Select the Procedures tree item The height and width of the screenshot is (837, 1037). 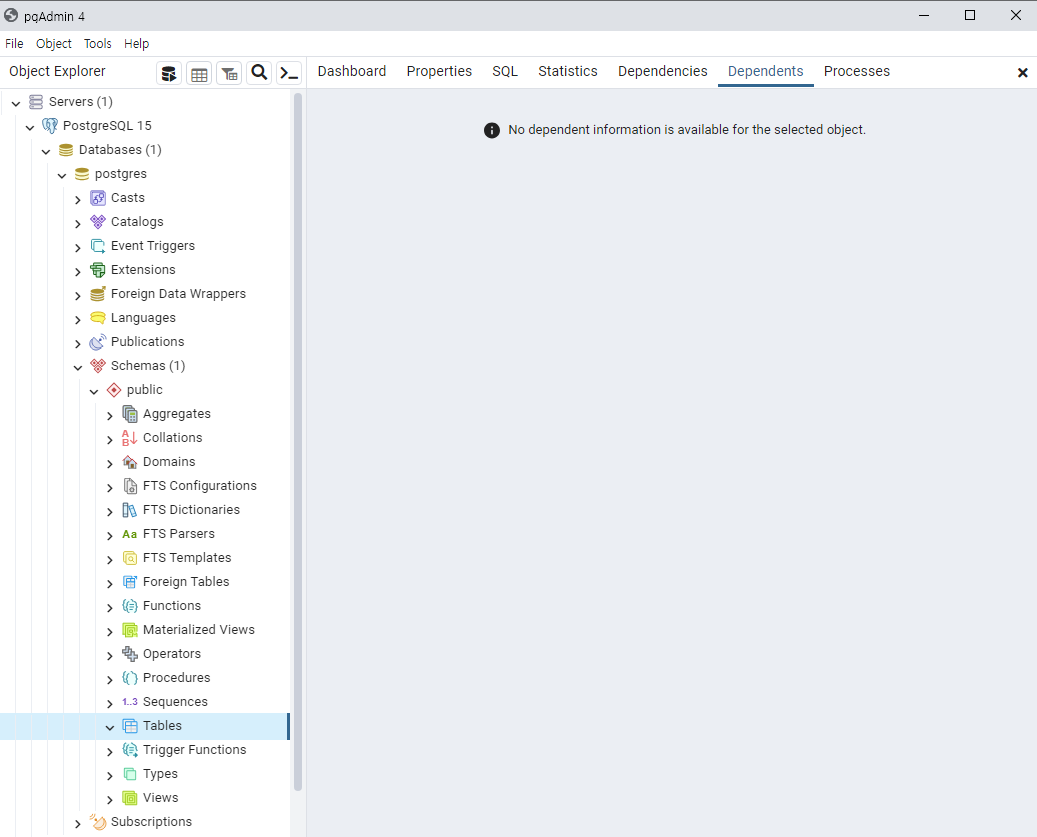(177, 678)
